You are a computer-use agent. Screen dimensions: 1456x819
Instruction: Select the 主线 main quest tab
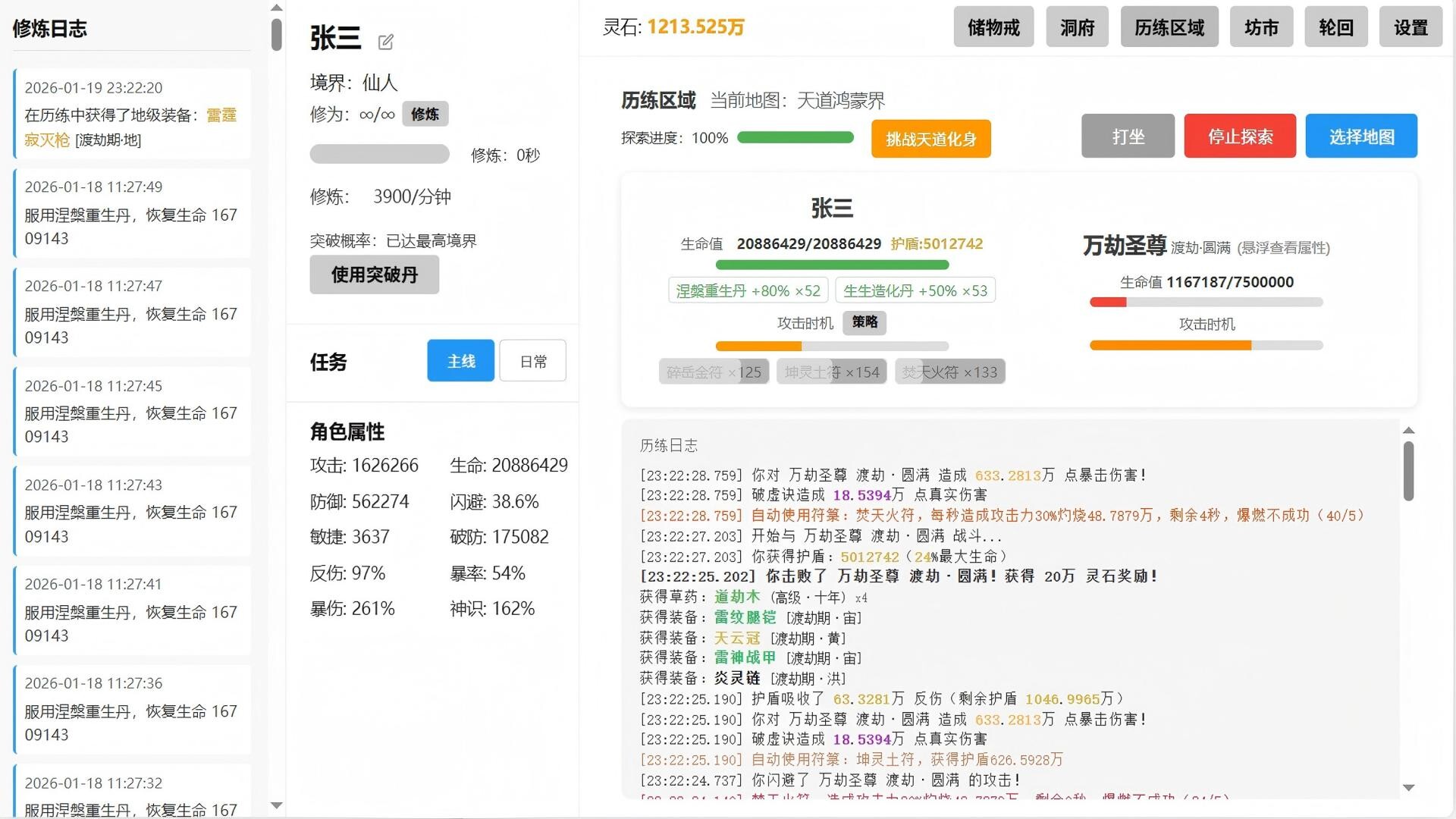460,361
